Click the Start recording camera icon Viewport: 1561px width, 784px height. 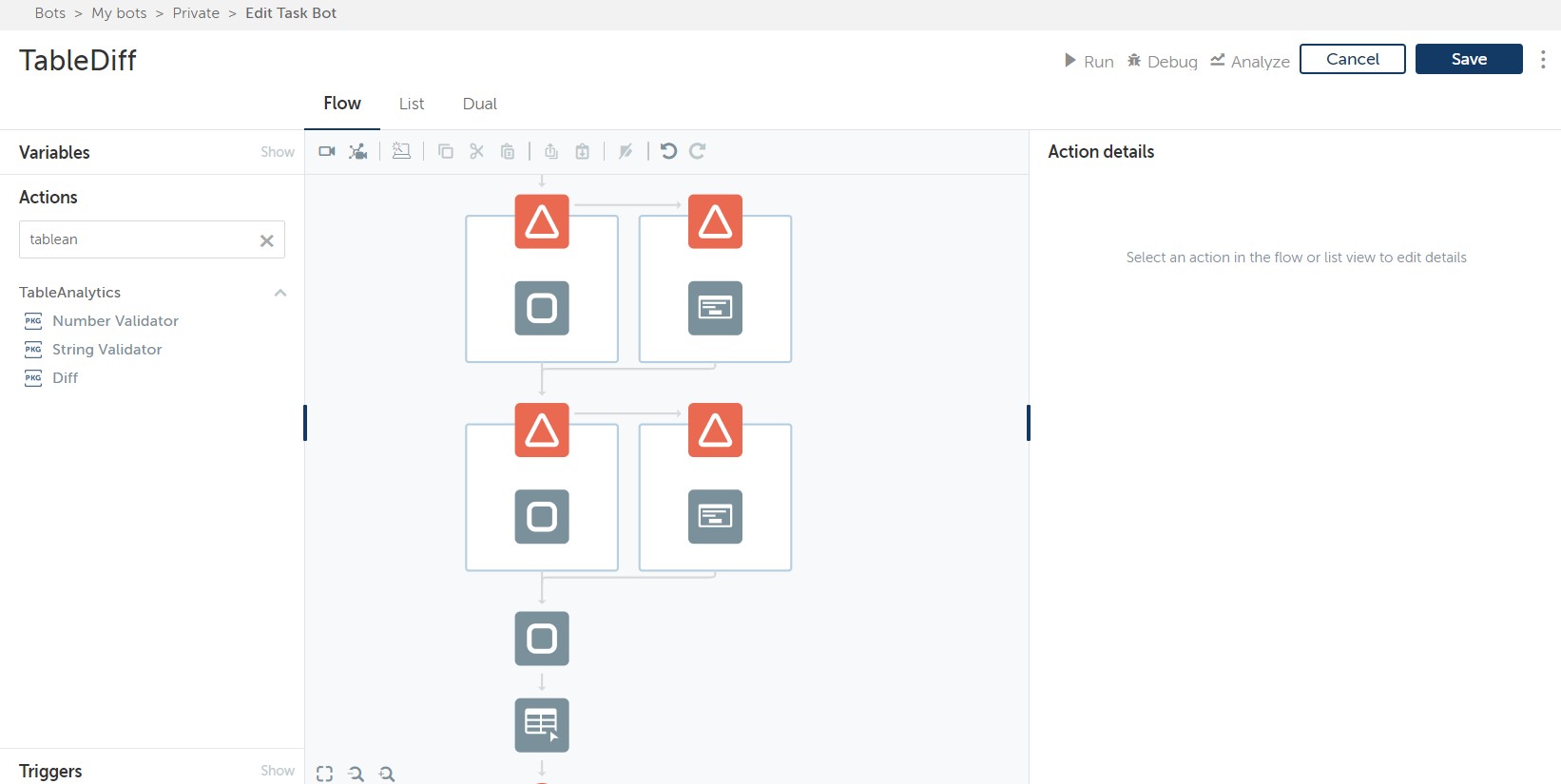[x=327, y=151]
